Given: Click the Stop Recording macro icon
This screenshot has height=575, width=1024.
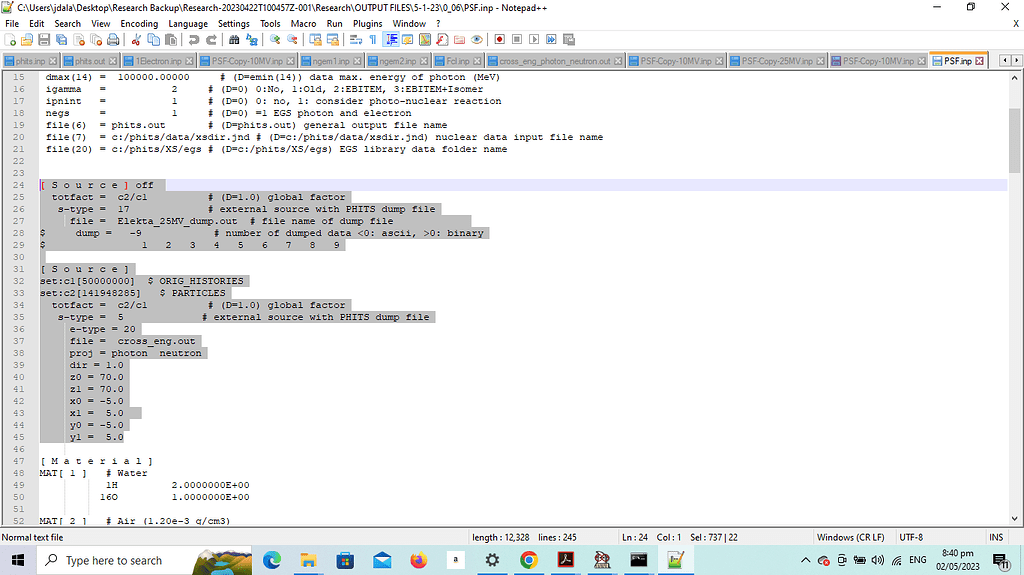Looking at the screenshot, I should tap(517, 40).
